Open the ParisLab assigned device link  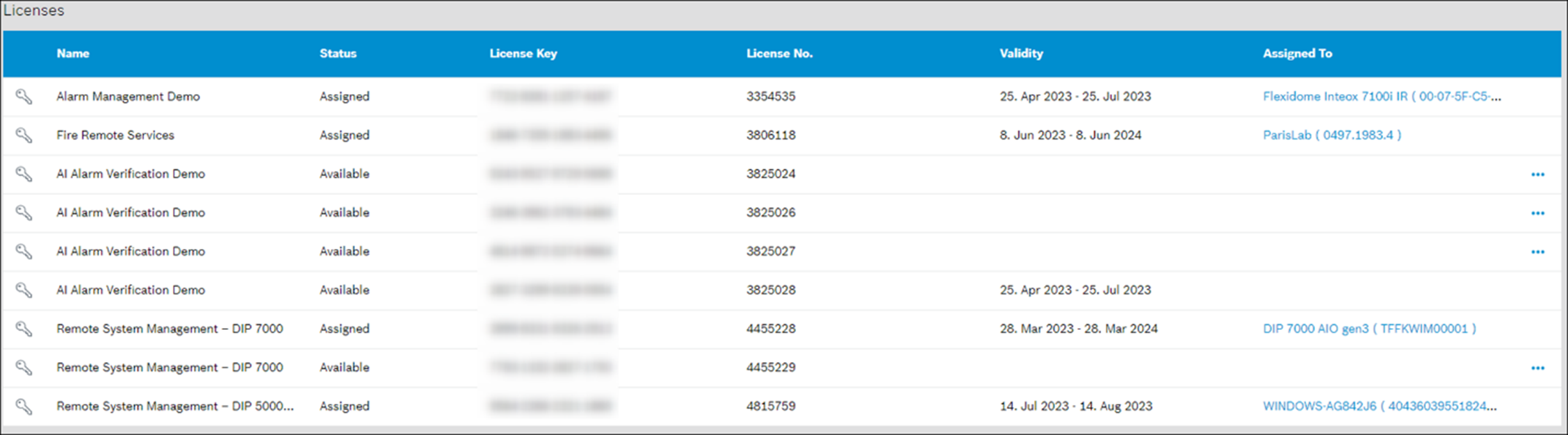tap(1331, 135)
